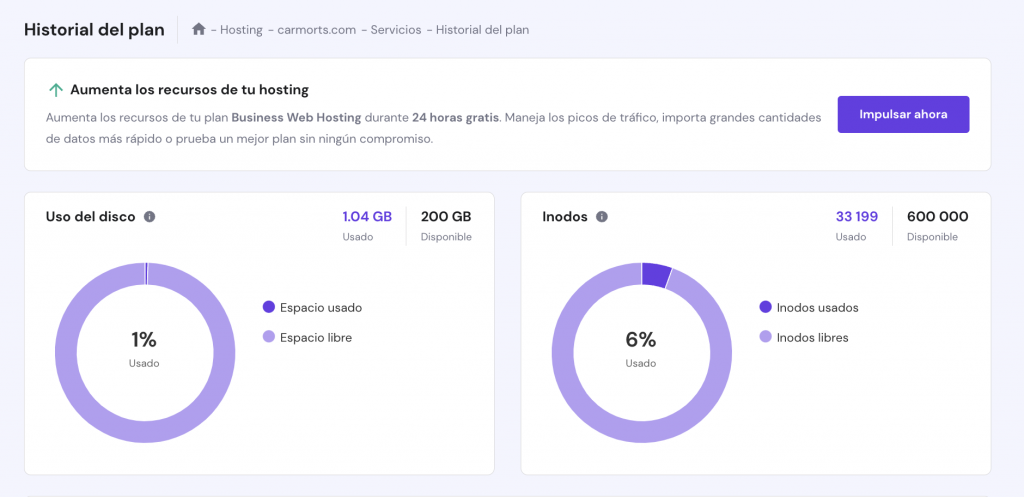Click the 6% Usado donut center
Viewport: 1024px width, 497px height.
641,346
